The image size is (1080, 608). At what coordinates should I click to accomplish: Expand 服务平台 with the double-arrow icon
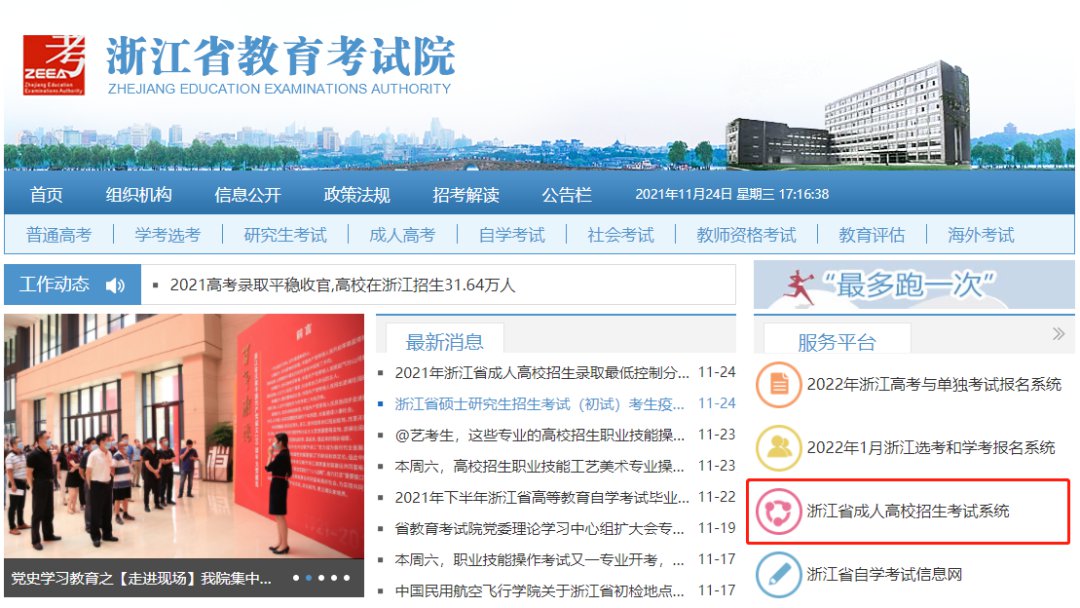[1058, 334]
